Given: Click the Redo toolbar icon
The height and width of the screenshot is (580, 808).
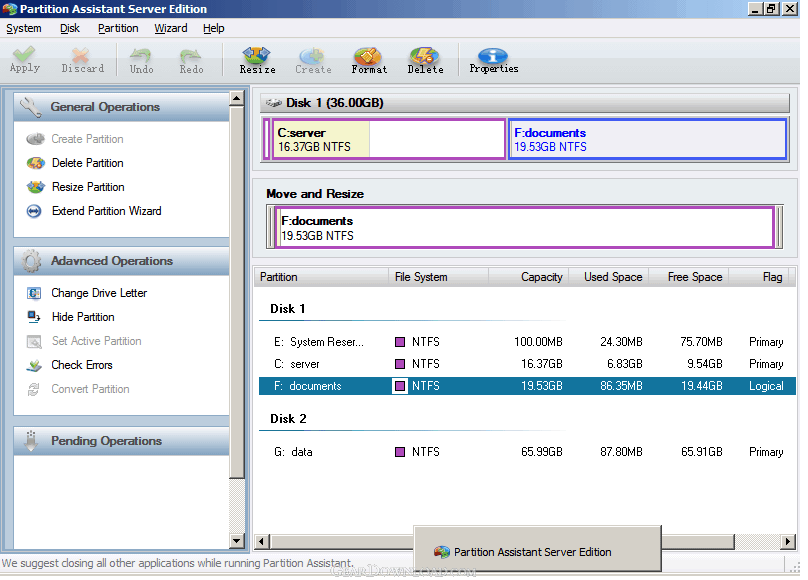Looking at the screenshot, I should (191, 55).
